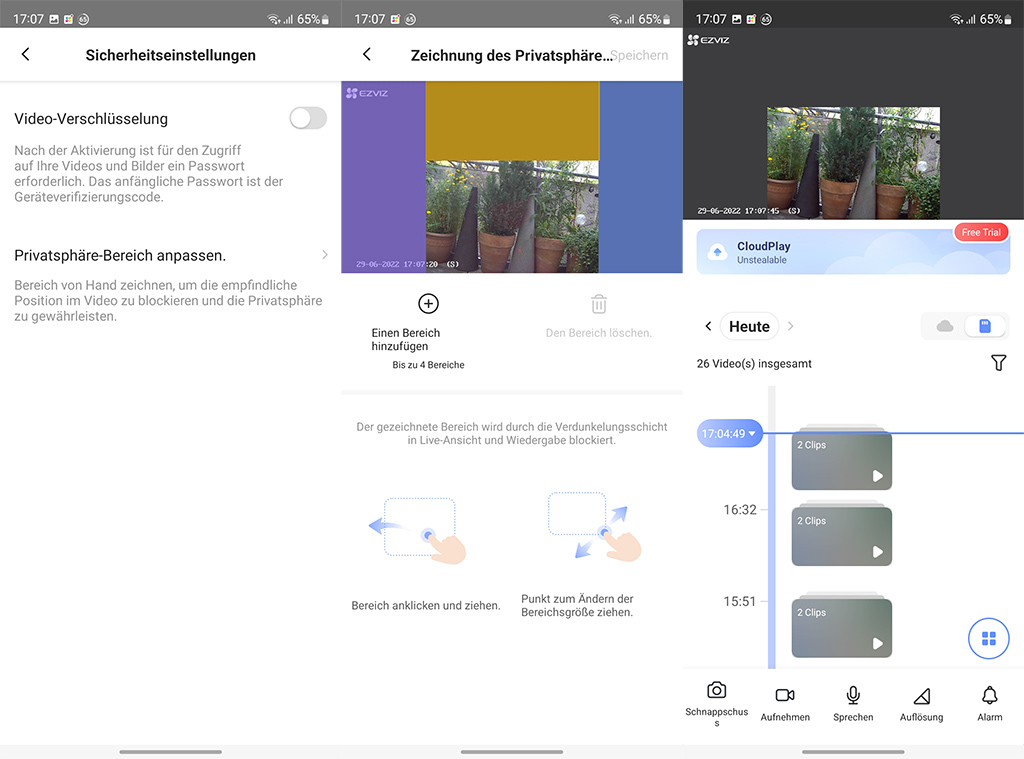
Task: Open the video filter funnel icon
Action: click(998, 363)
